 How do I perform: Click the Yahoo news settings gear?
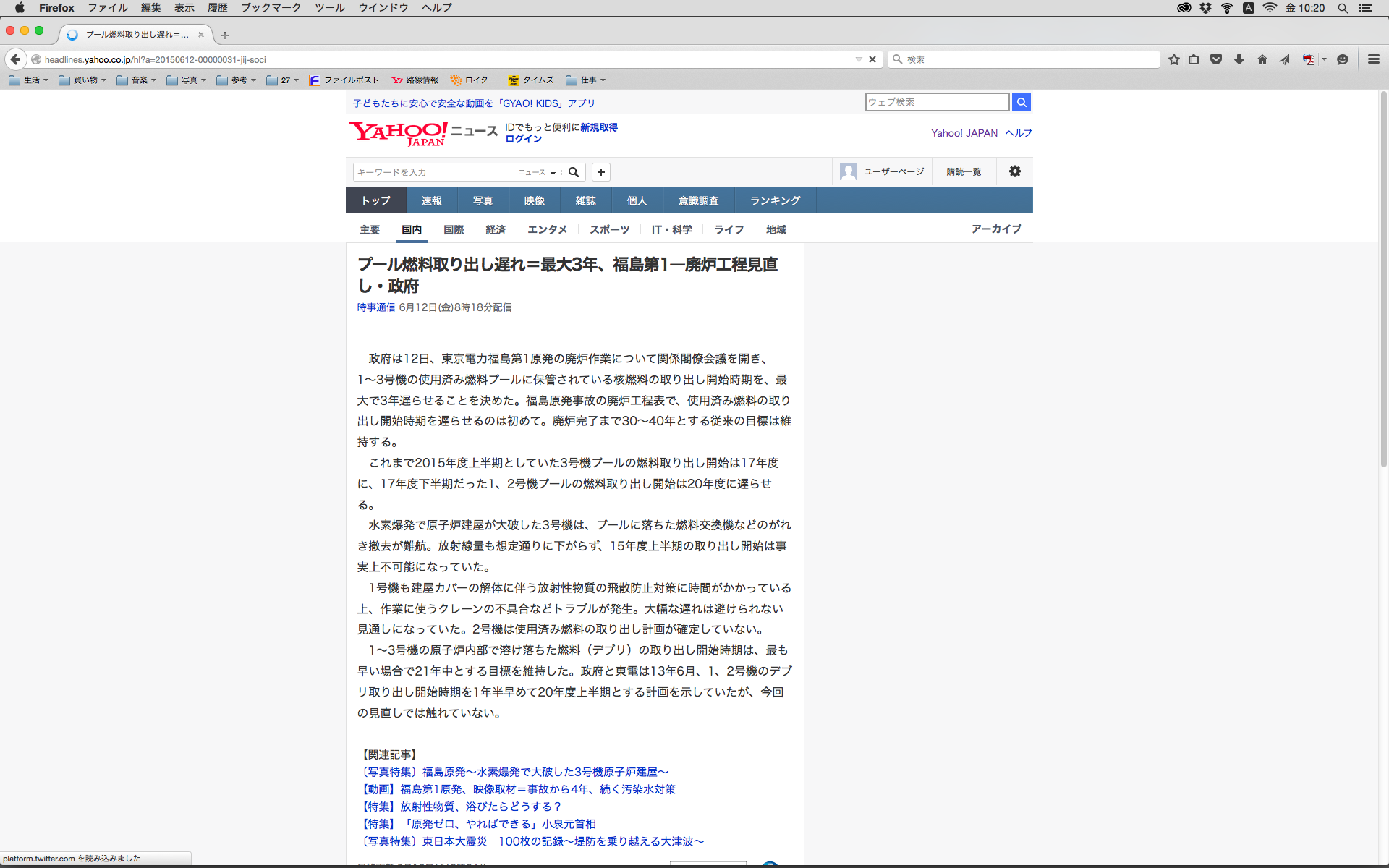[x=1015, y=171]
